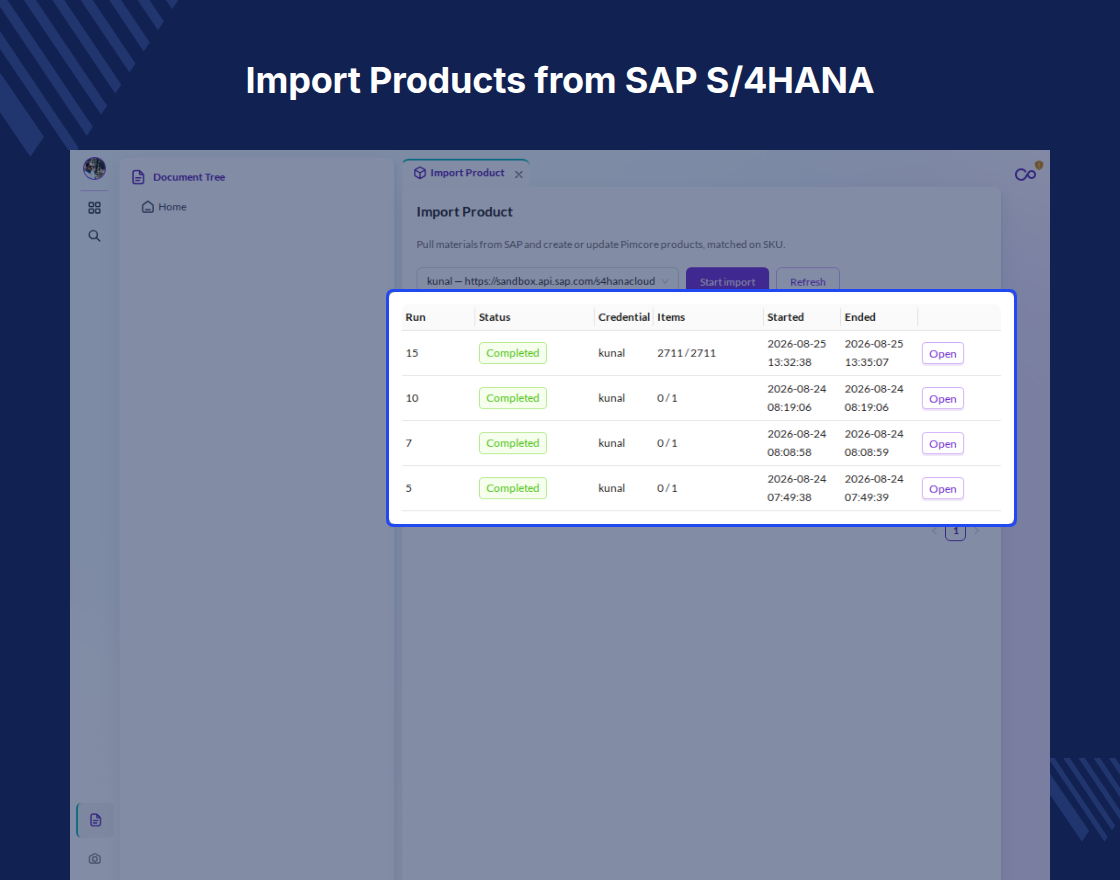The image size is (1120, 880).
Task: Click the cube icon on Import Product tab
Action: point(420,173)
